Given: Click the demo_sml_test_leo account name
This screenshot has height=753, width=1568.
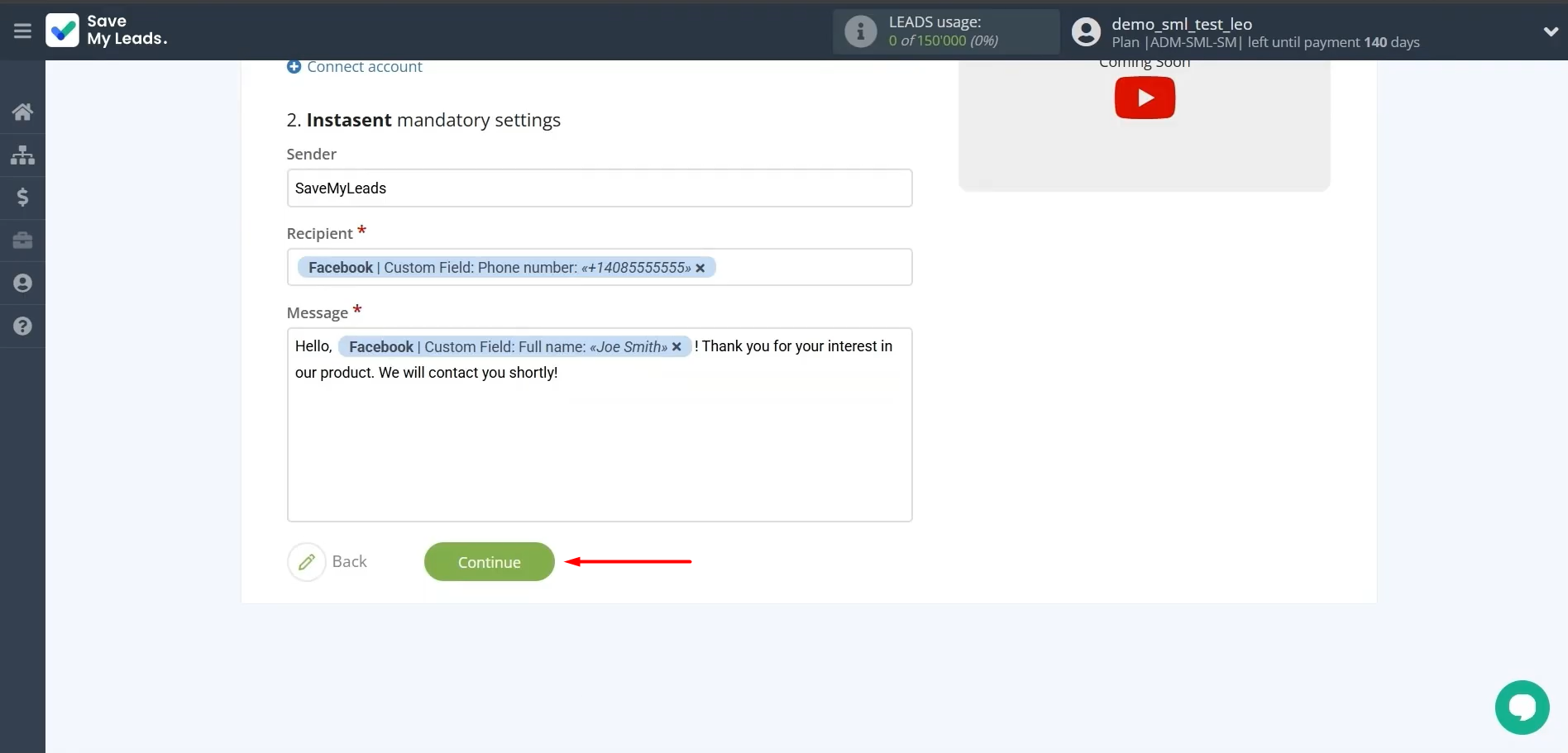Looking at the screenshot, I should pos(1182,24).
